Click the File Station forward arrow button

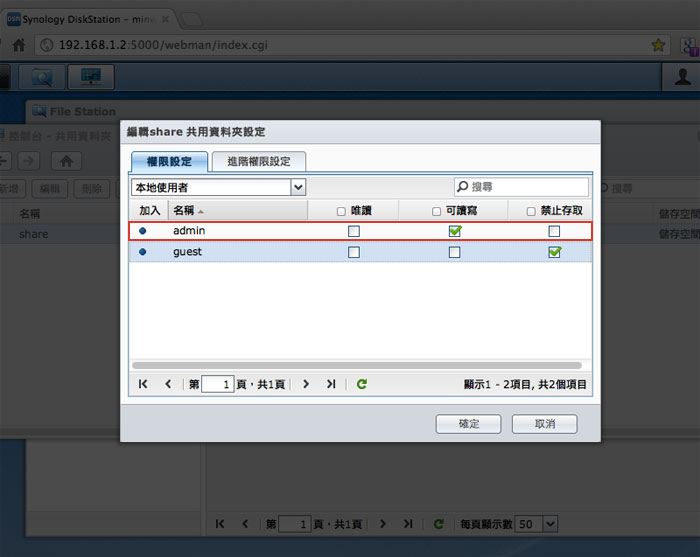point(29,161)
